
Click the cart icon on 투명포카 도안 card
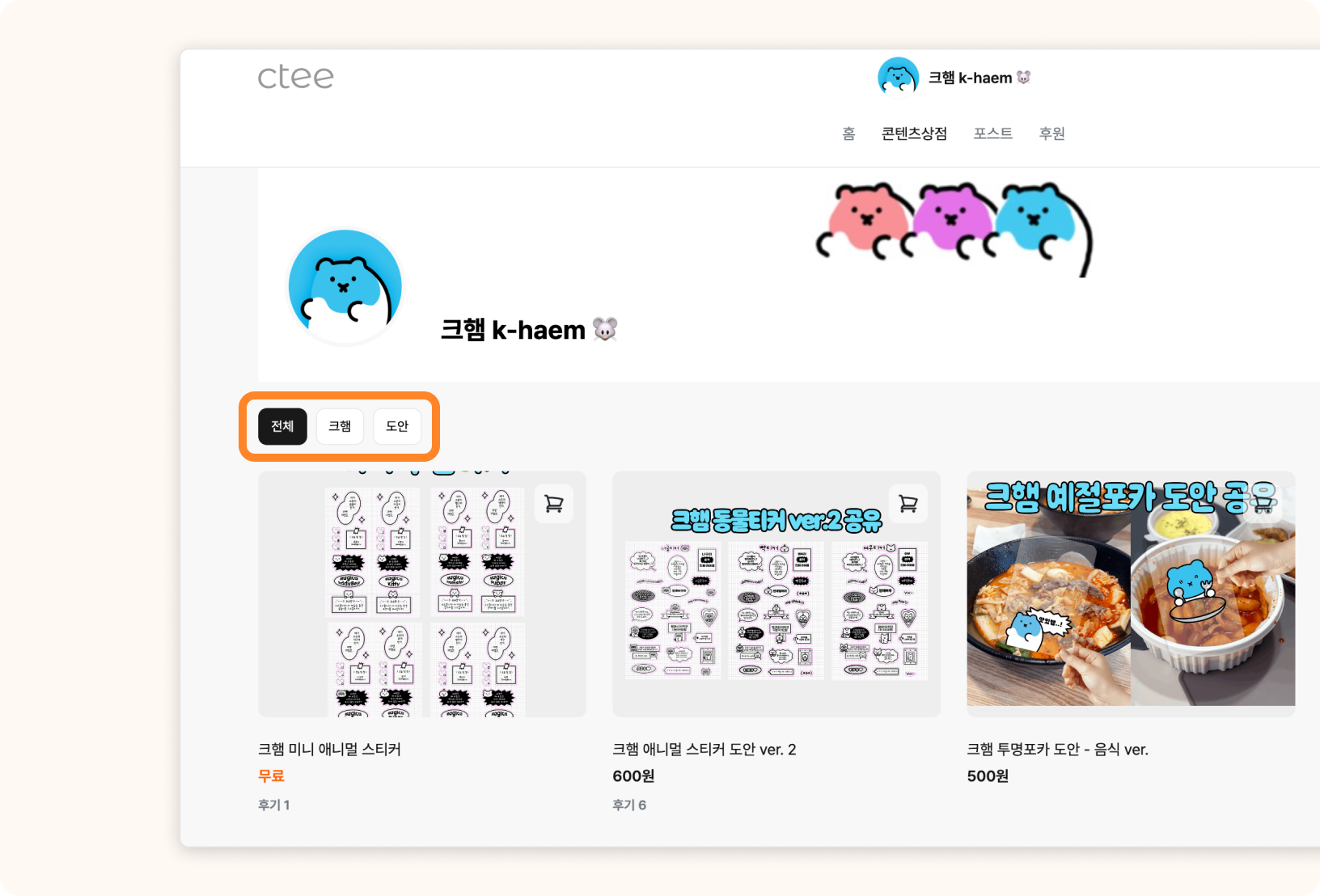click(1263, 504)
